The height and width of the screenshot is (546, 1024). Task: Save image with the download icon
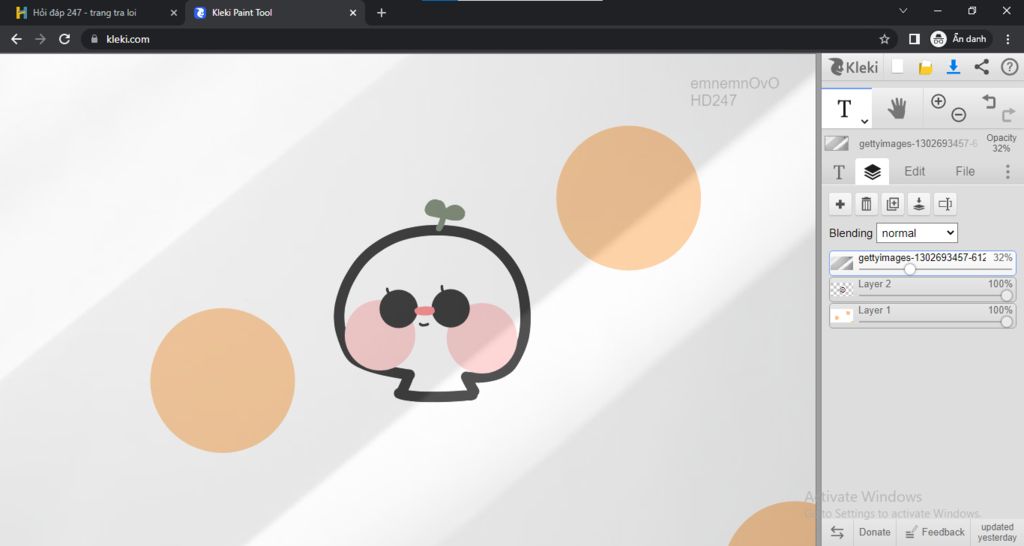click(953, 67)
